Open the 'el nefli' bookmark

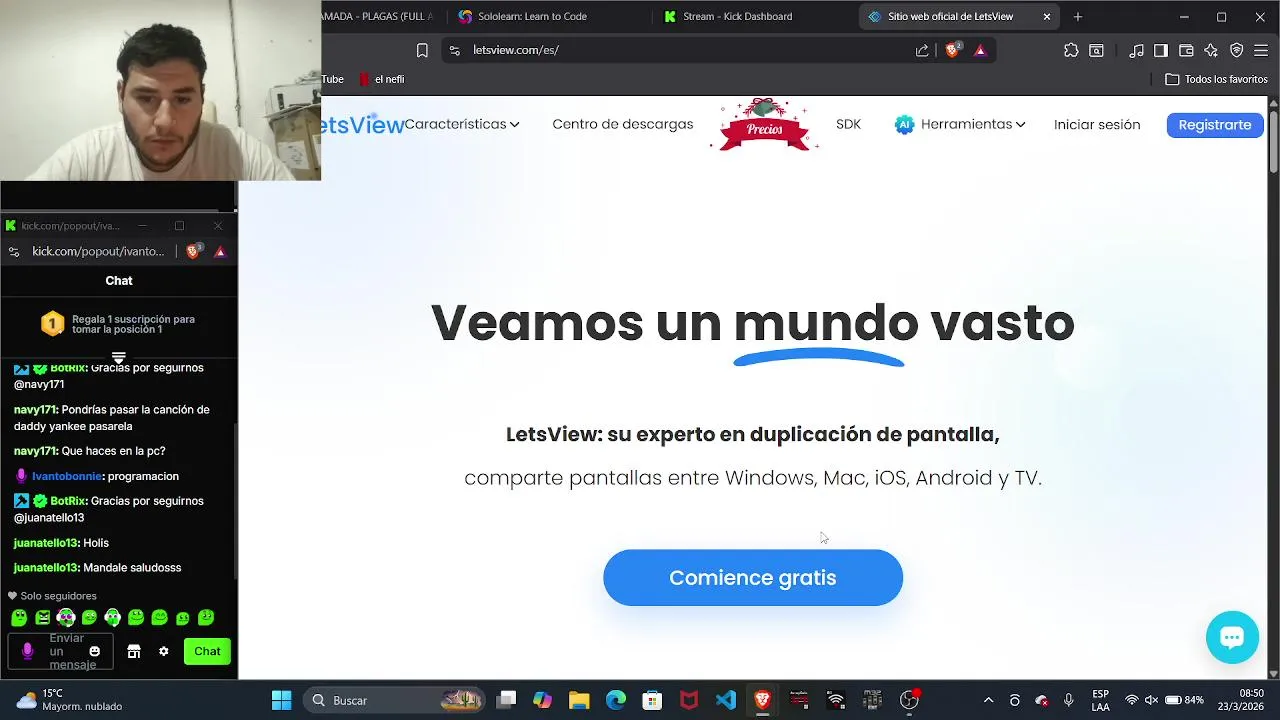coord(382,79)
